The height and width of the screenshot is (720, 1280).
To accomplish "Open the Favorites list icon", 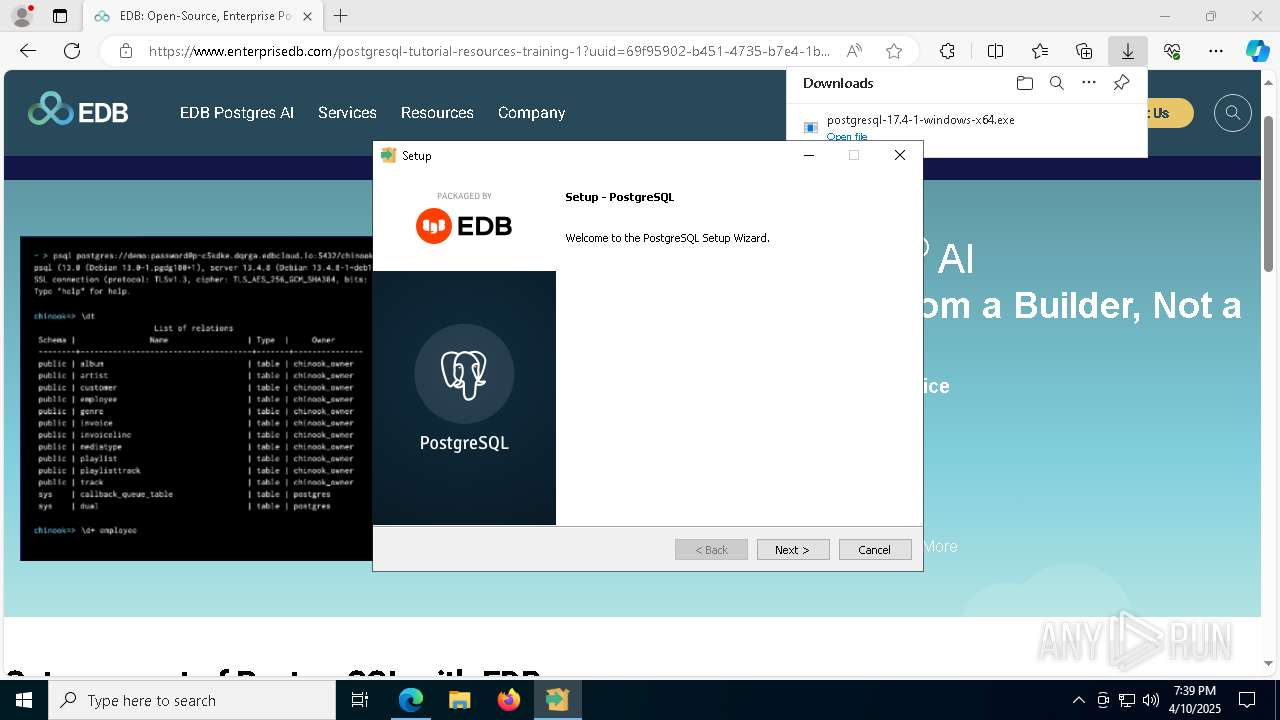I will (x=1040, y=51).
